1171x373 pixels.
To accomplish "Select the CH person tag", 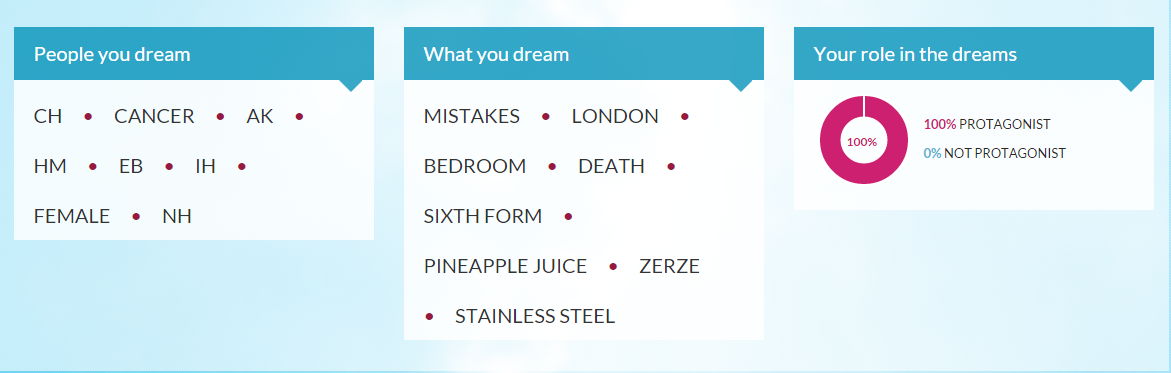I will click(48, 117).
